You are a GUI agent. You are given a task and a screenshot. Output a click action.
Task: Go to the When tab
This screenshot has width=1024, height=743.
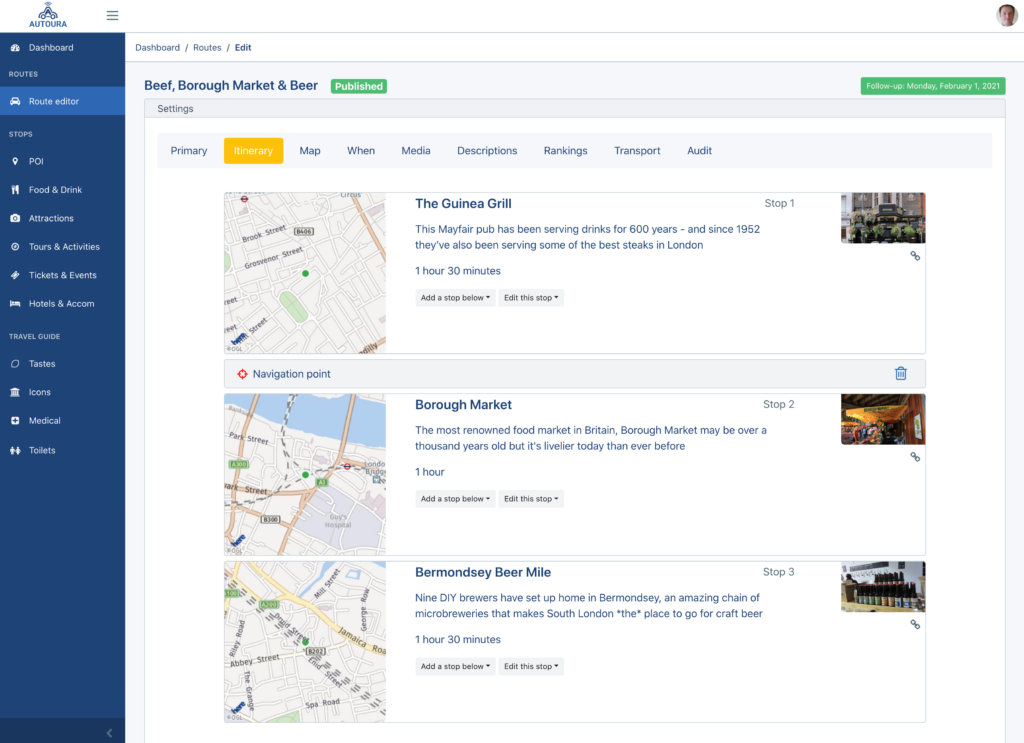point(361,151)
